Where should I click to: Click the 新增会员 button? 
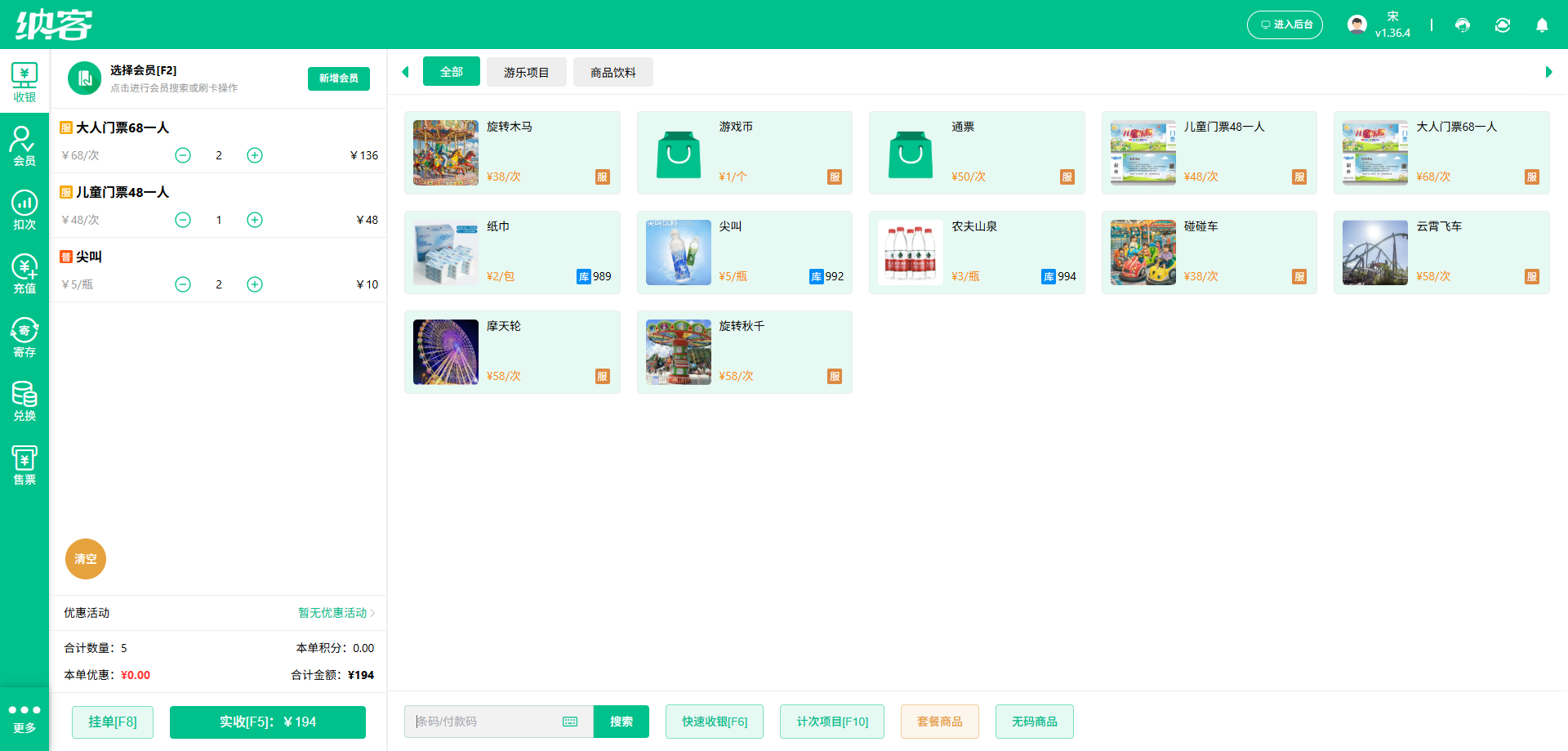[x=339, y=78]
